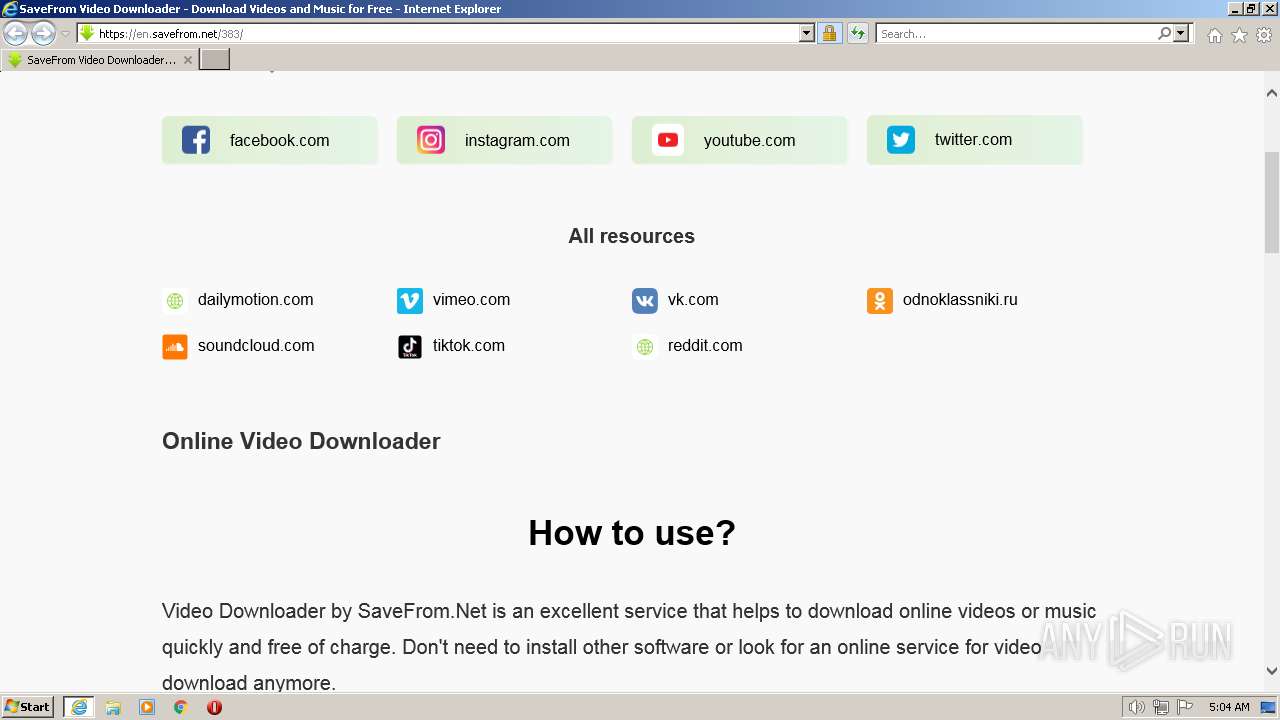Image resolution: width=1280 pixels, height=720 pixels.
Task: Open Internet Explorer from the taskbar
Action: (x=79, y=707)
